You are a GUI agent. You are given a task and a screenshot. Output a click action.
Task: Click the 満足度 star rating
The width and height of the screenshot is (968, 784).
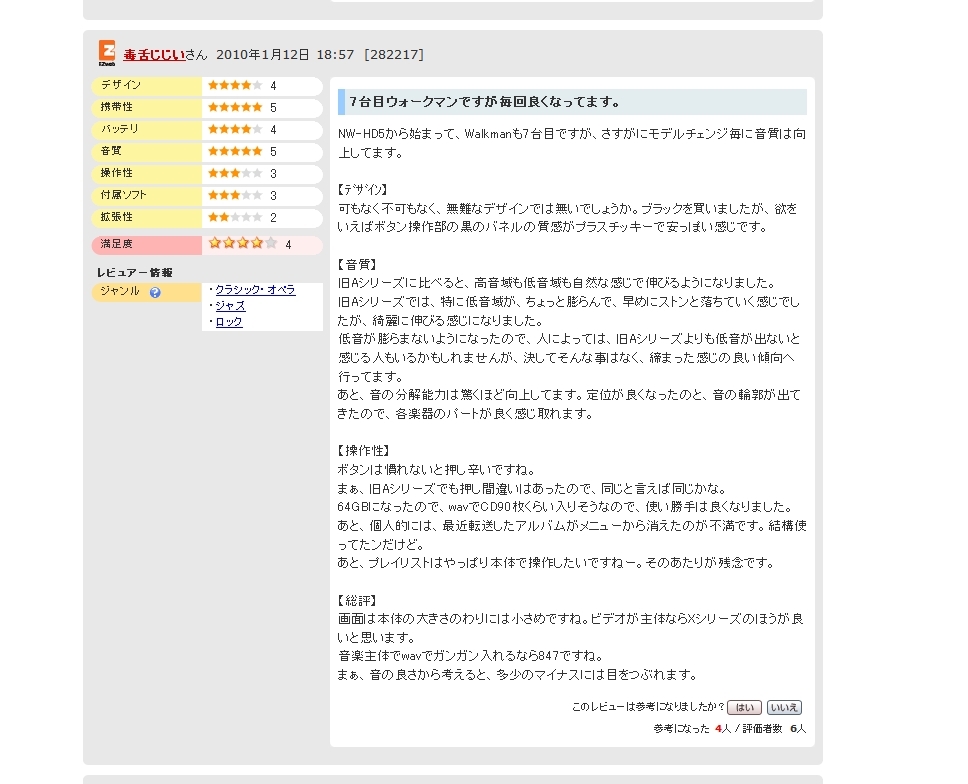(243, 243)
